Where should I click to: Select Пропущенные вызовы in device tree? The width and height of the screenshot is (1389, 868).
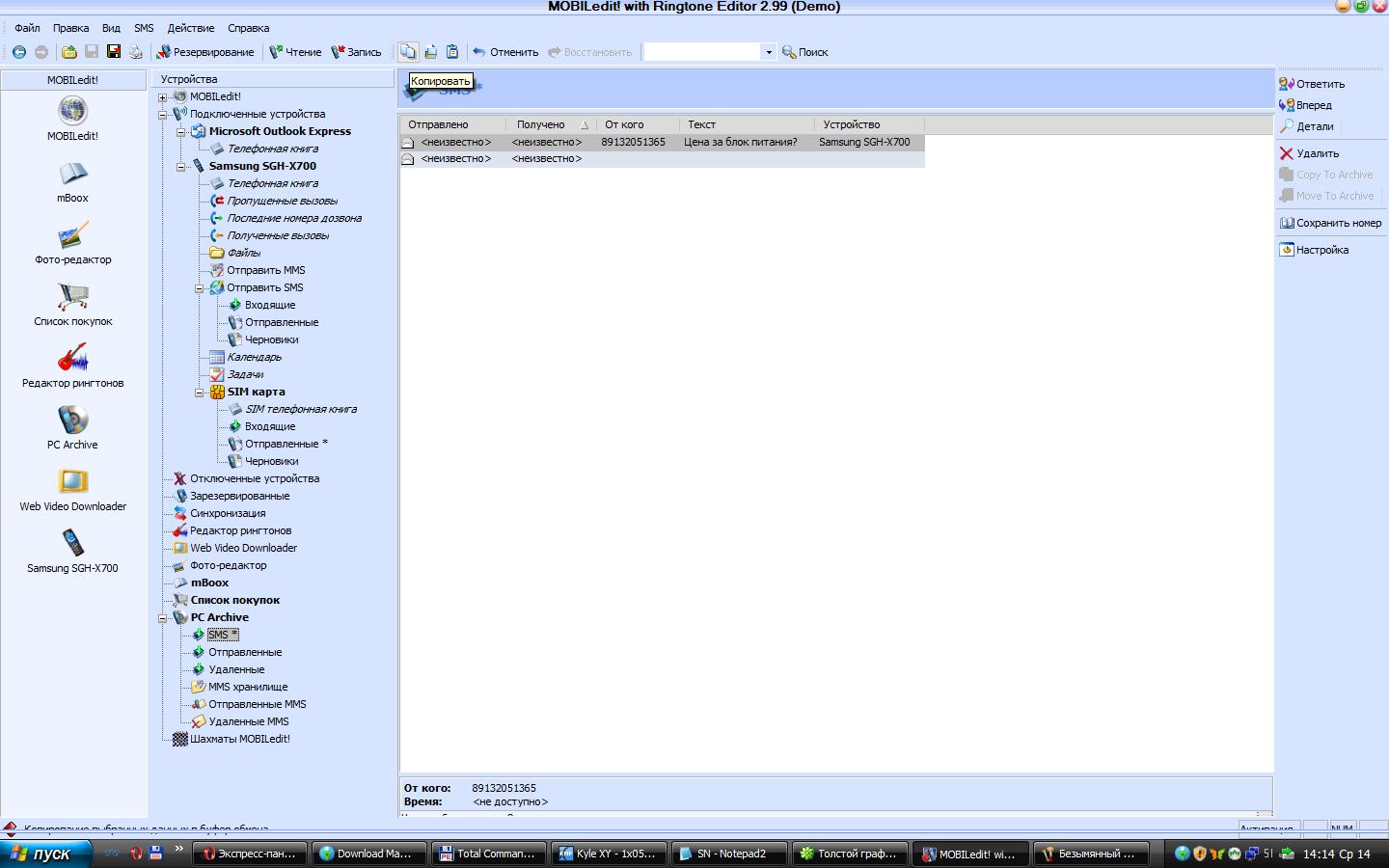tap(282, 201)
